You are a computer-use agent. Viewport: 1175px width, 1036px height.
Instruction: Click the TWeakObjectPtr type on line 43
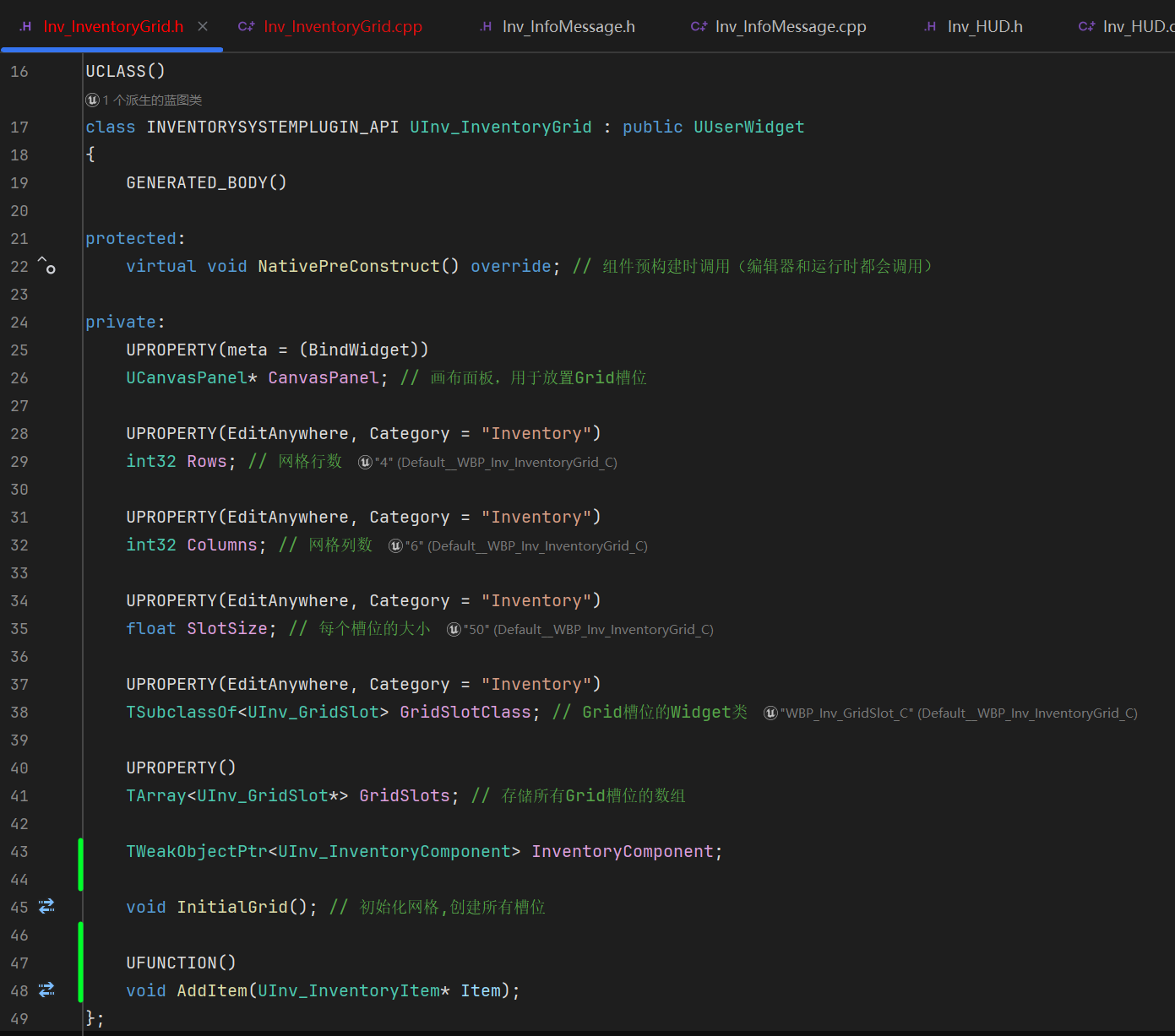pos(197,852)
